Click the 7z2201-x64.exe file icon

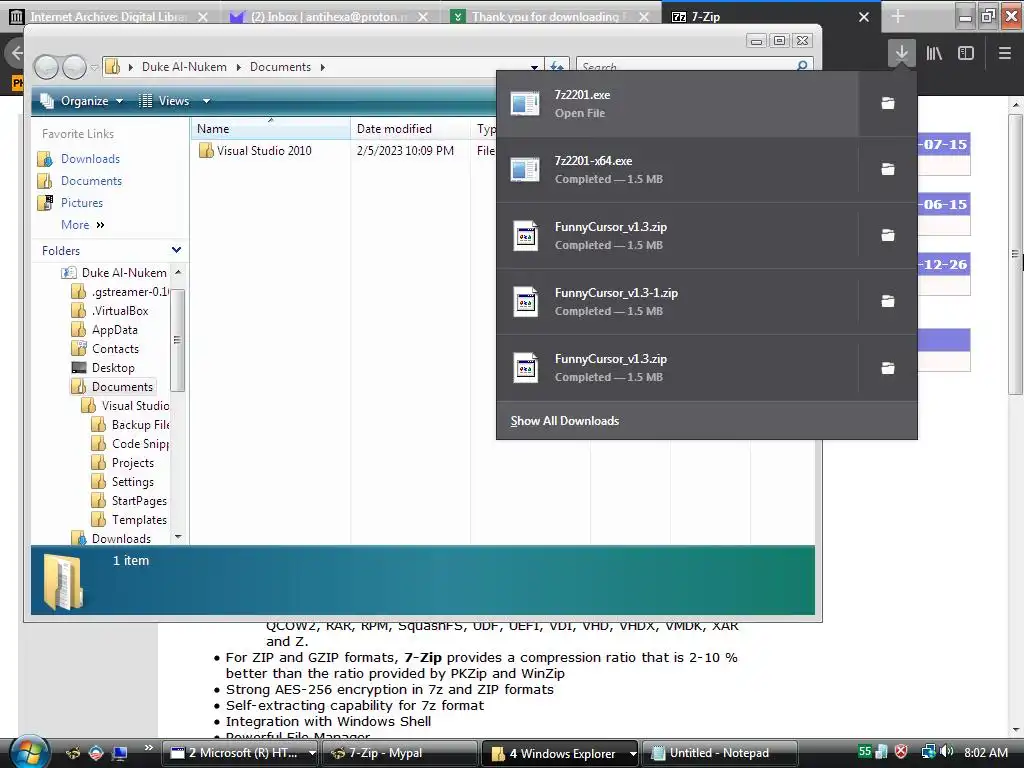(x=525, y=169)
